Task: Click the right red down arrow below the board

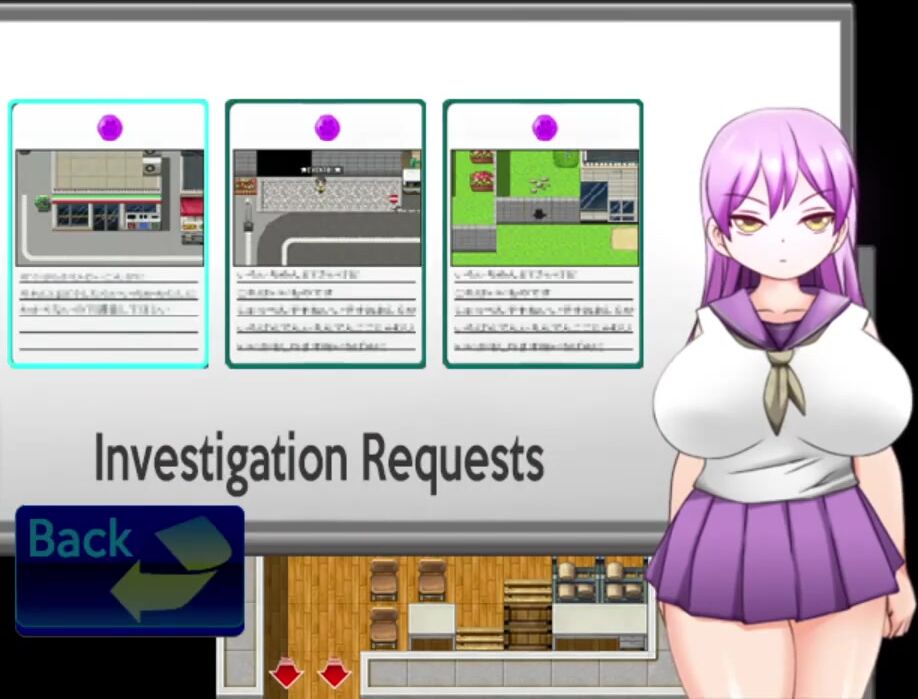Action: [x=333, y=674]
